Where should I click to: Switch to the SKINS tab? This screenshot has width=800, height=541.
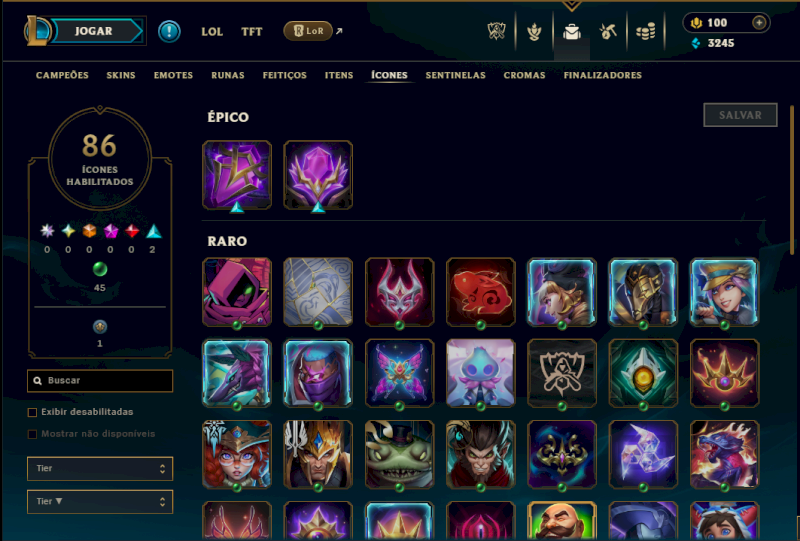coord(121,75)
